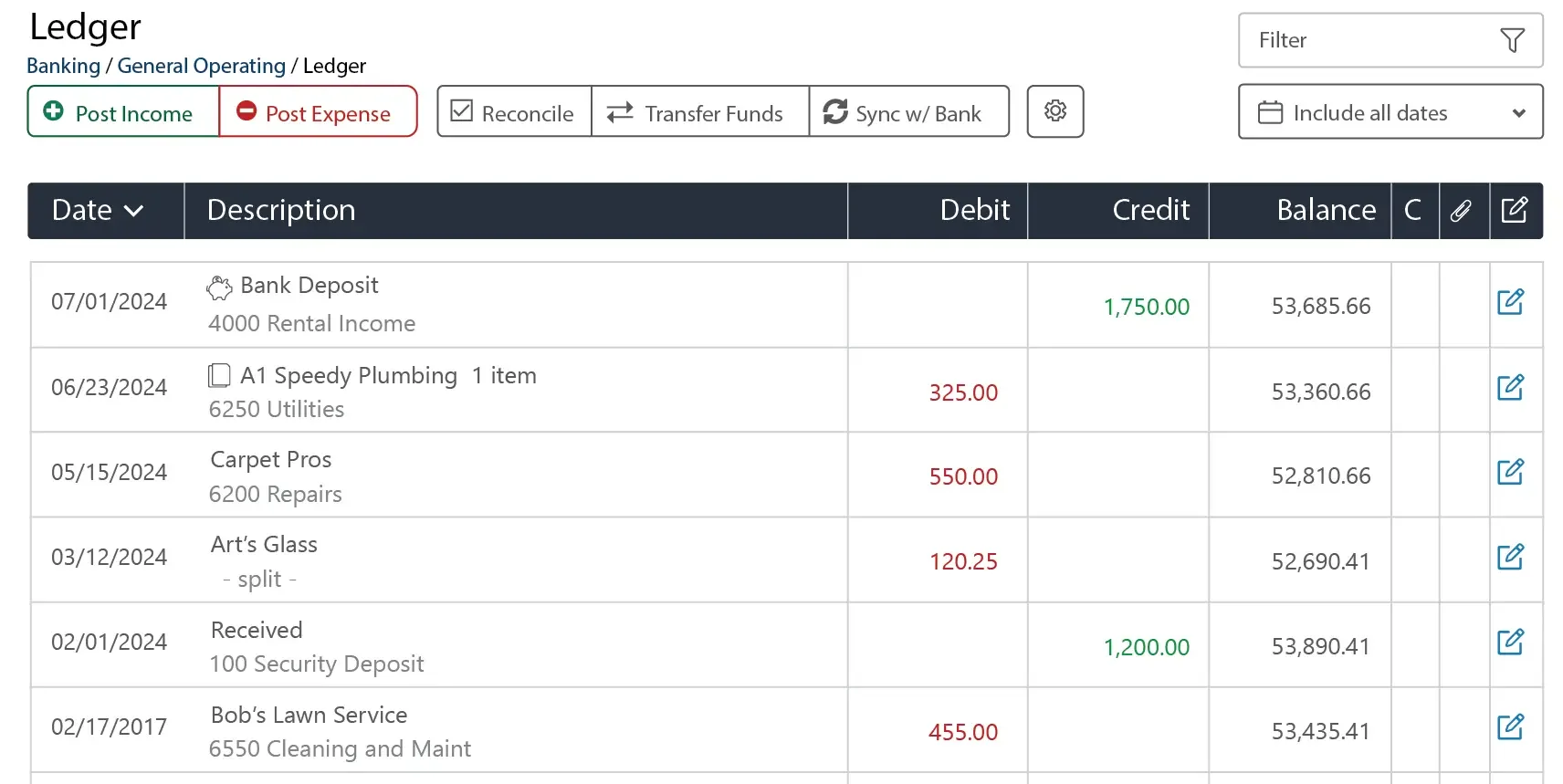Open the Include all dates dropdown
Screen dimensions: 1563x784
point(1390,111)
